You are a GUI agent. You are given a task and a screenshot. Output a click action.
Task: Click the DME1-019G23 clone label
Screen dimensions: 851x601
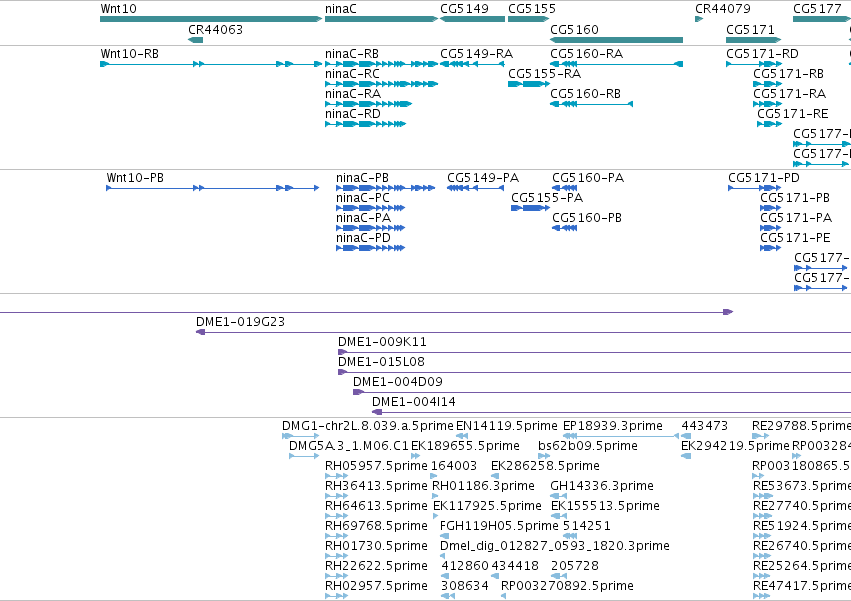[x=240, y=322]
